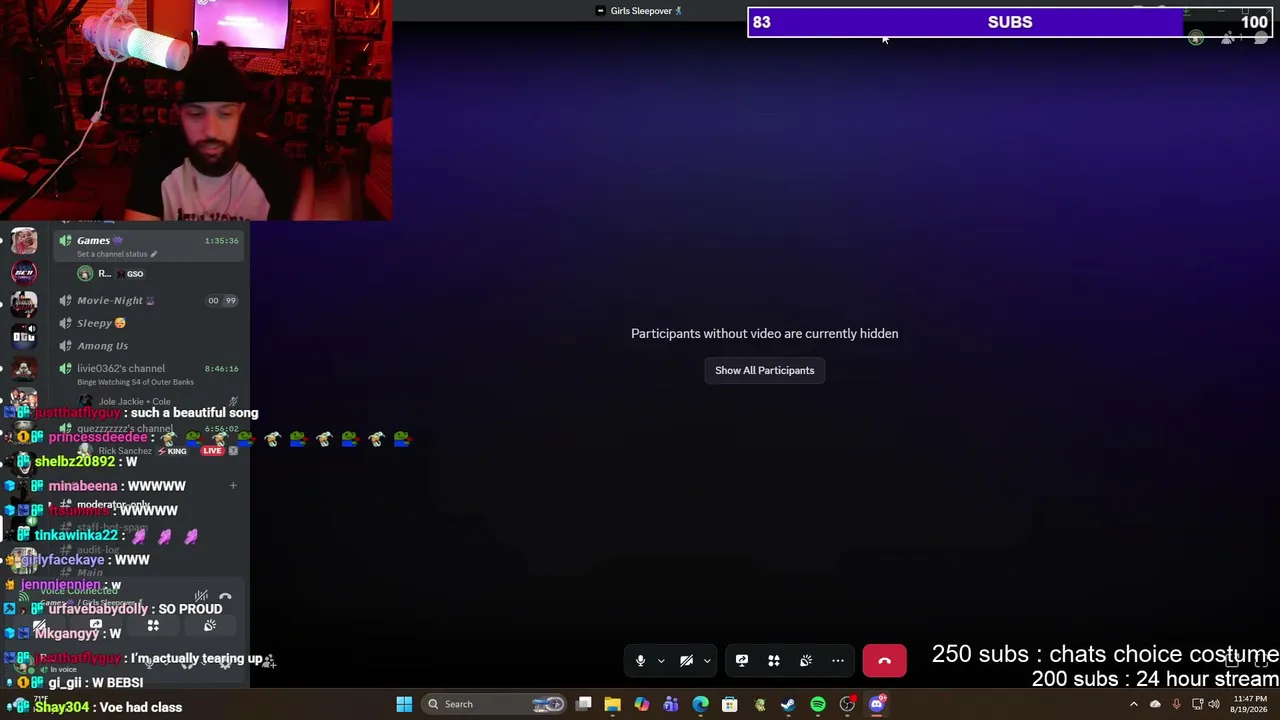Open File Explorer from the taskbar

(613, 704)
